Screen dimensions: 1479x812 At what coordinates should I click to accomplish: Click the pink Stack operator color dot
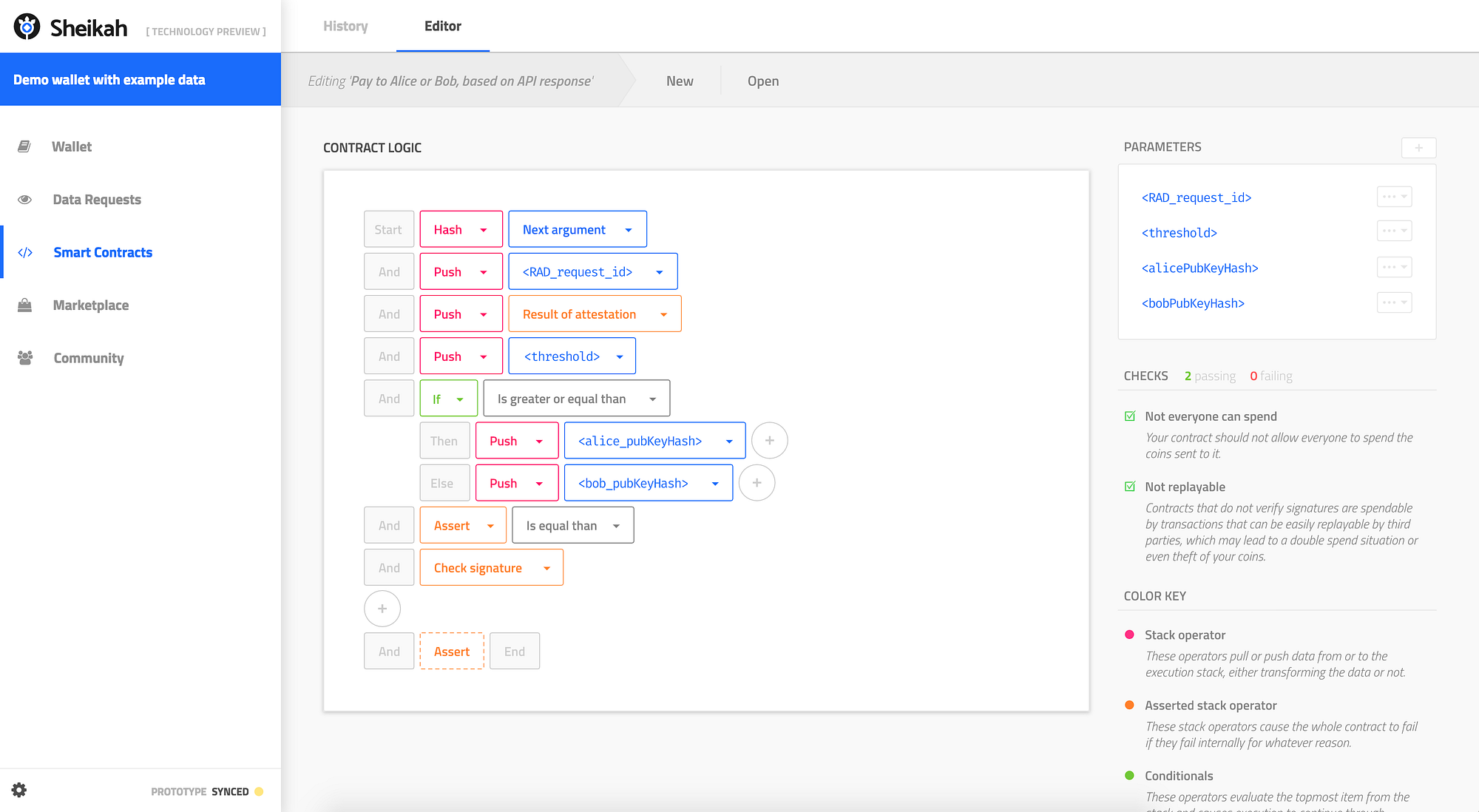tap(1129, 635)
